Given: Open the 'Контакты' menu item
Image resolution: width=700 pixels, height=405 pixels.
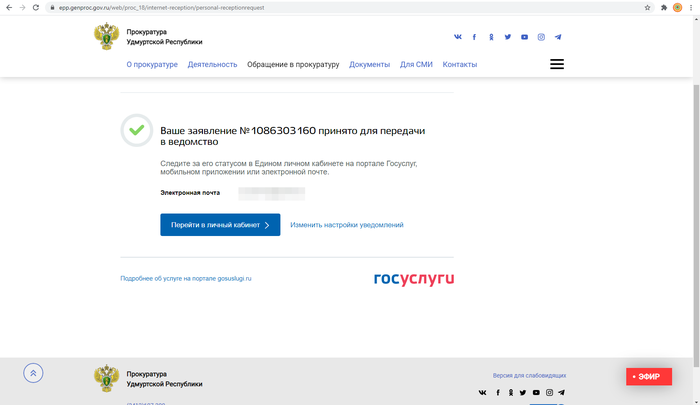Looking at the screenshot, I should coord(459,64).
